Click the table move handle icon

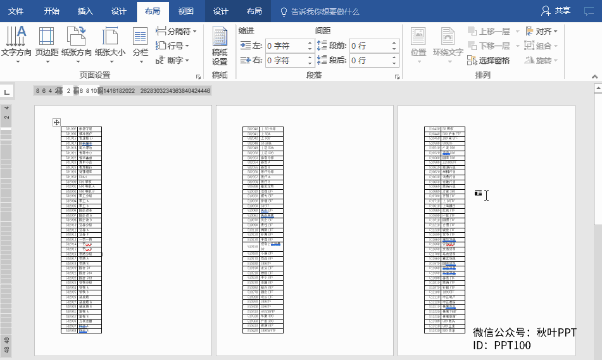pos(56,122)
